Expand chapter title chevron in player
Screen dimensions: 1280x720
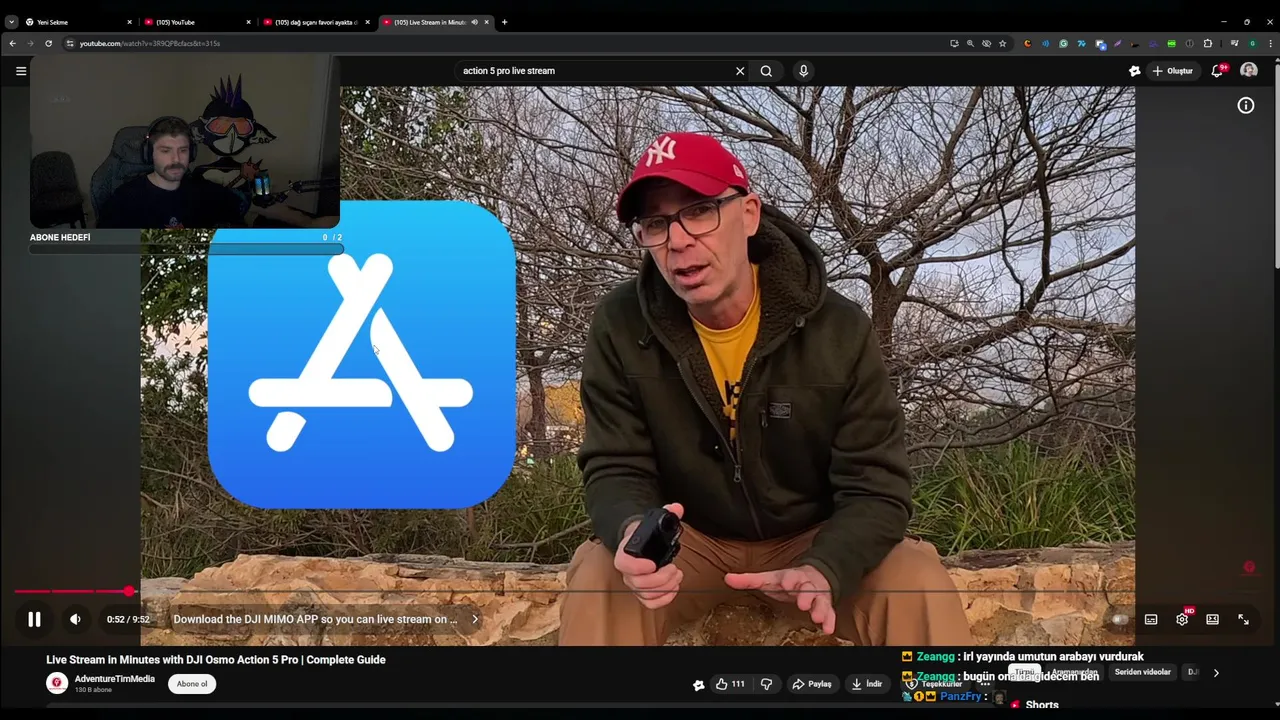point(475,619)
